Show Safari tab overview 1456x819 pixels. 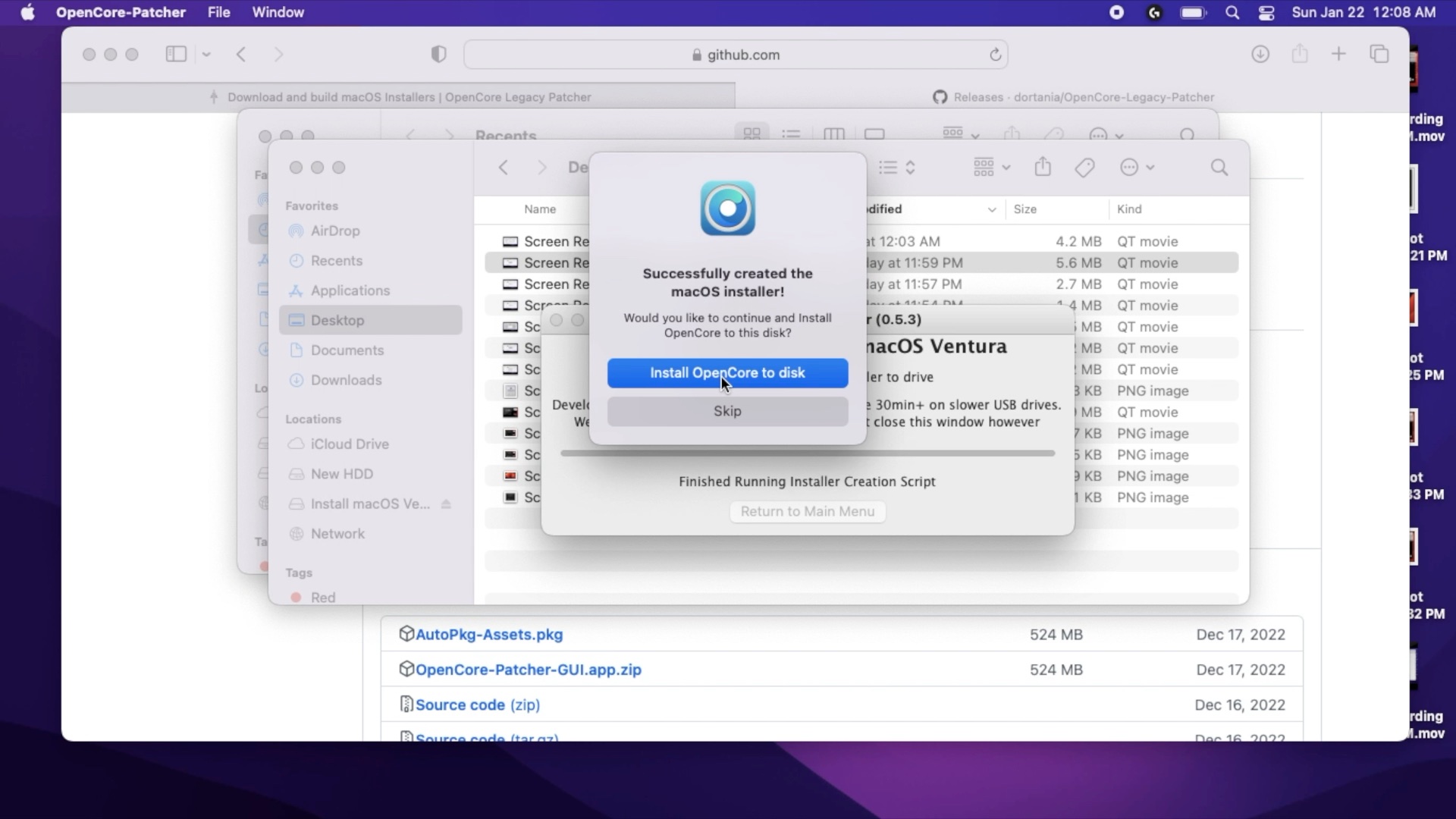(1379, 54)
